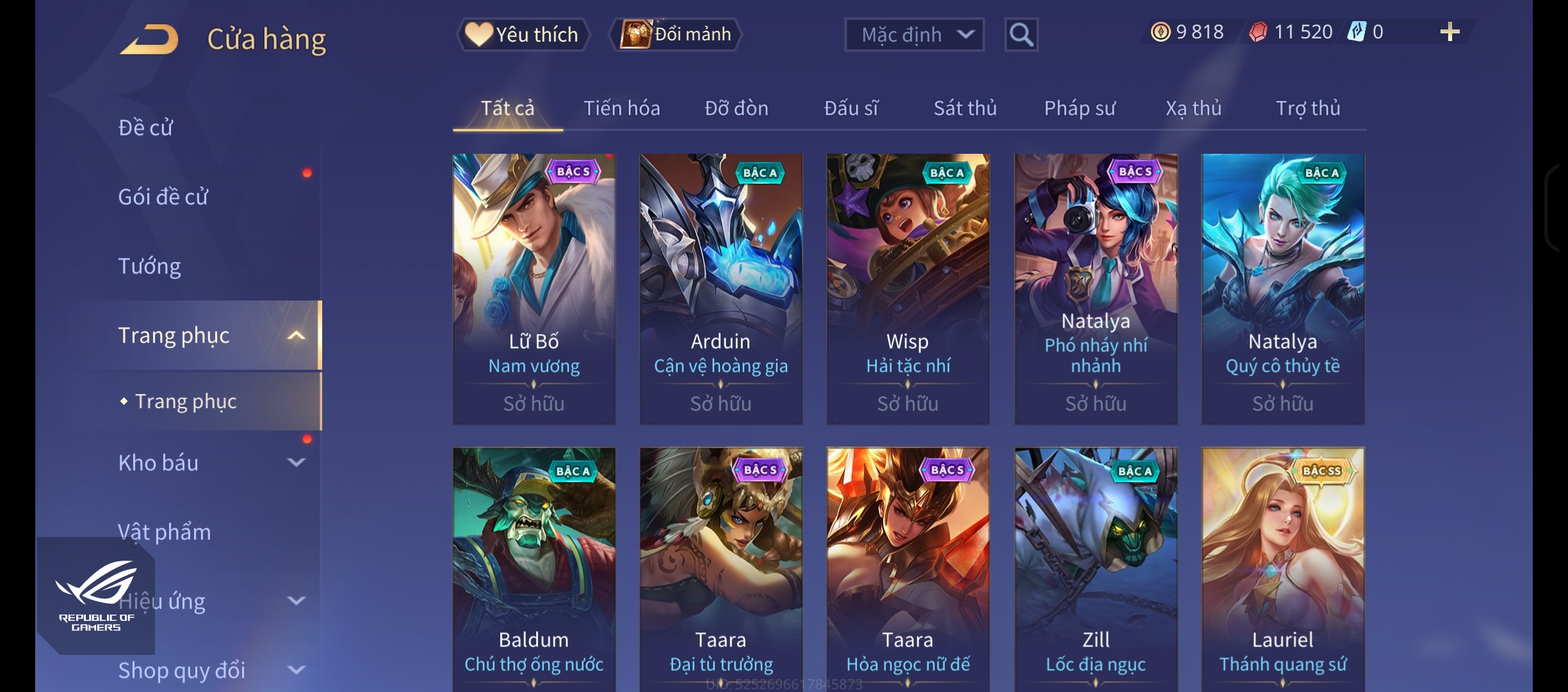Open the Mặc định sort dropdown
Image resolution: width=1568 pixels, height=692 pixels.
914,35
